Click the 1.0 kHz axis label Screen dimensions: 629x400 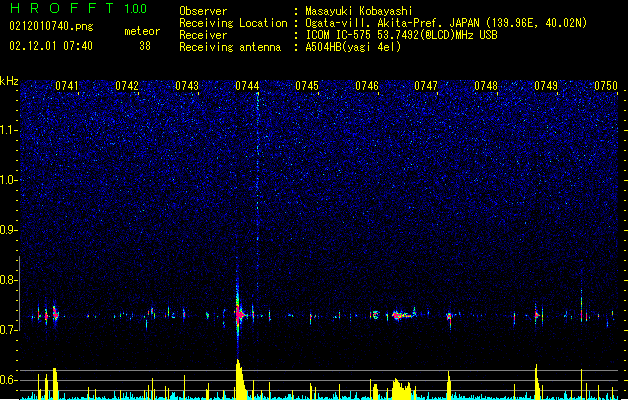8,180
